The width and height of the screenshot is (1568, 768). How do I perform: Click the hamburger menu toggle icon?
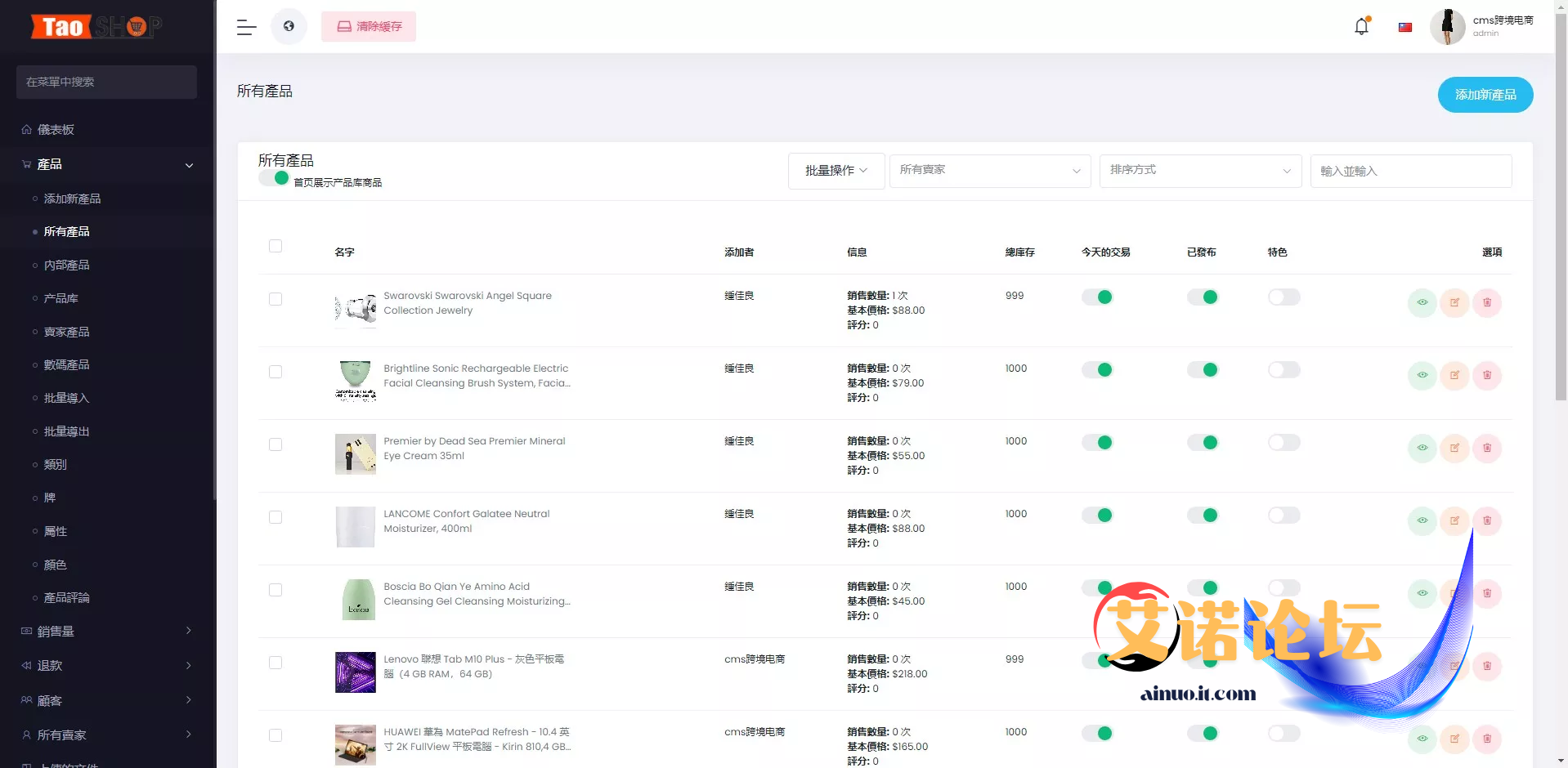click(246, 27)
